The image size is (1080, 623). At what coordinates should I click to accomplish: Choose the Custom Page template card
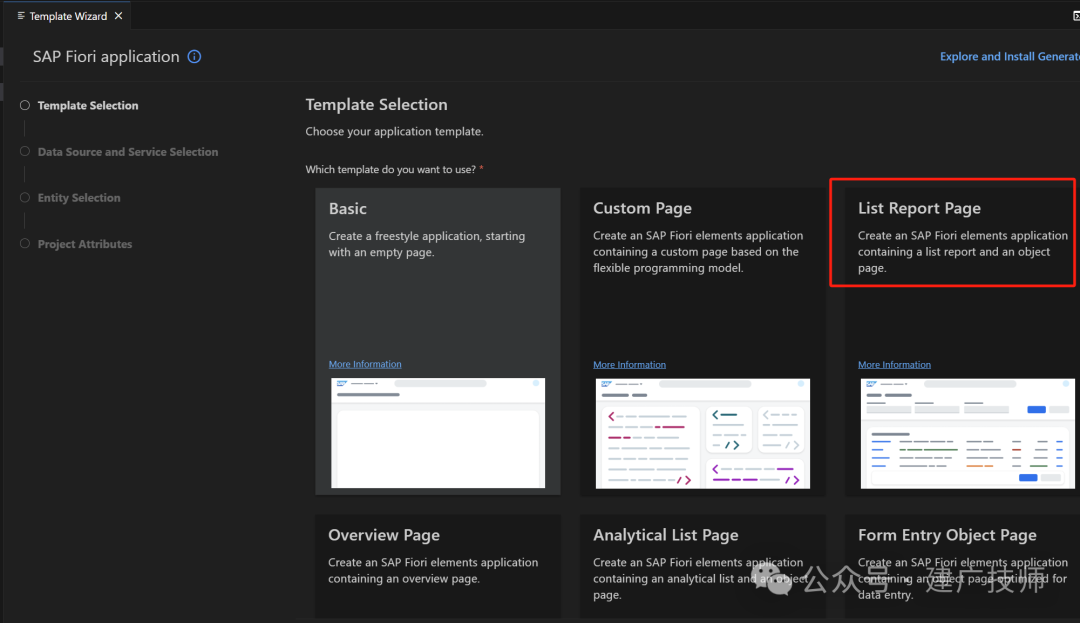click(703, 341)
